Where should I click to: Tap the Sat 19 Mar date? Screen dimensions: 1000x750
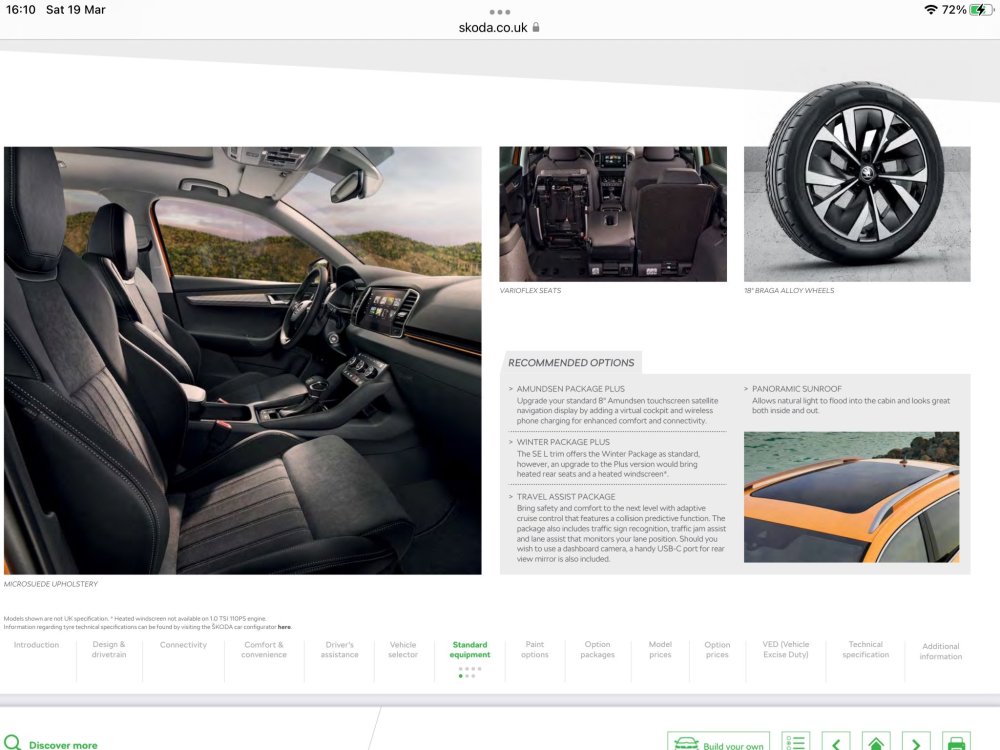pyautogui.click(x=75, y=10)
